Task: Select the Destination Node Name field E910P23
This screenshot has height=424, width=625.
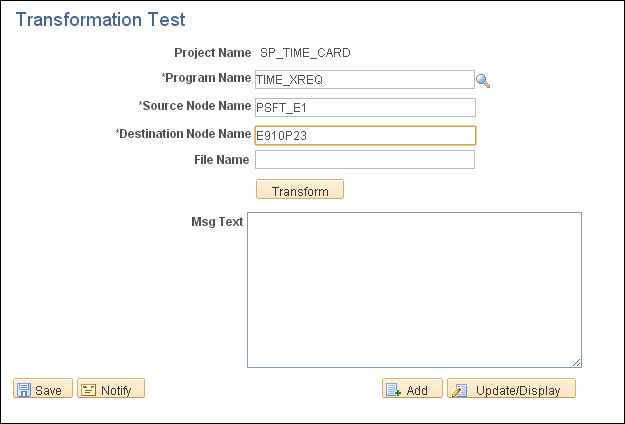Action: (365, 135)
